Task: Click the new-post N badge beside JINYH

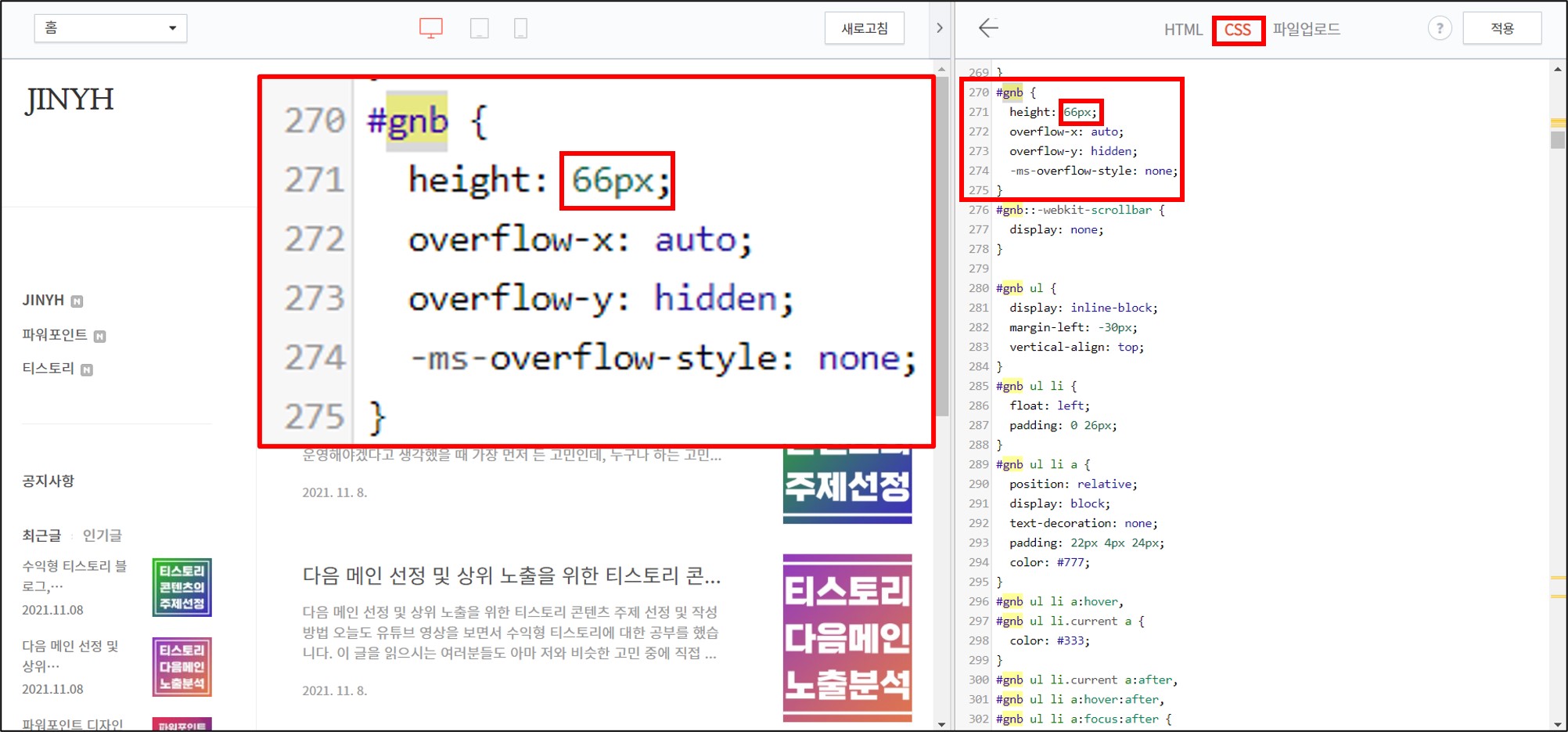Action: coord(77,301)
